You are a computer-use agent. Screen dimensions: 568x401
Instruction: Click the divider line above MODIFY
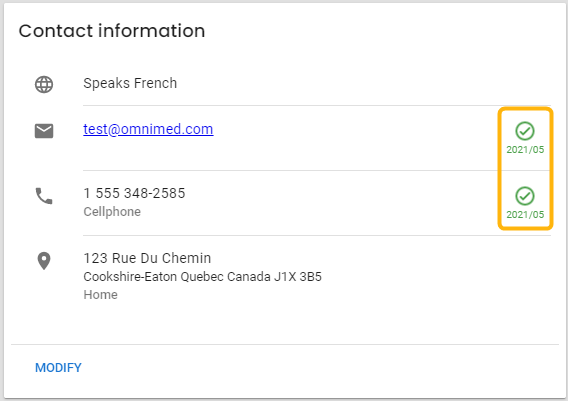[x=285, y=344]
